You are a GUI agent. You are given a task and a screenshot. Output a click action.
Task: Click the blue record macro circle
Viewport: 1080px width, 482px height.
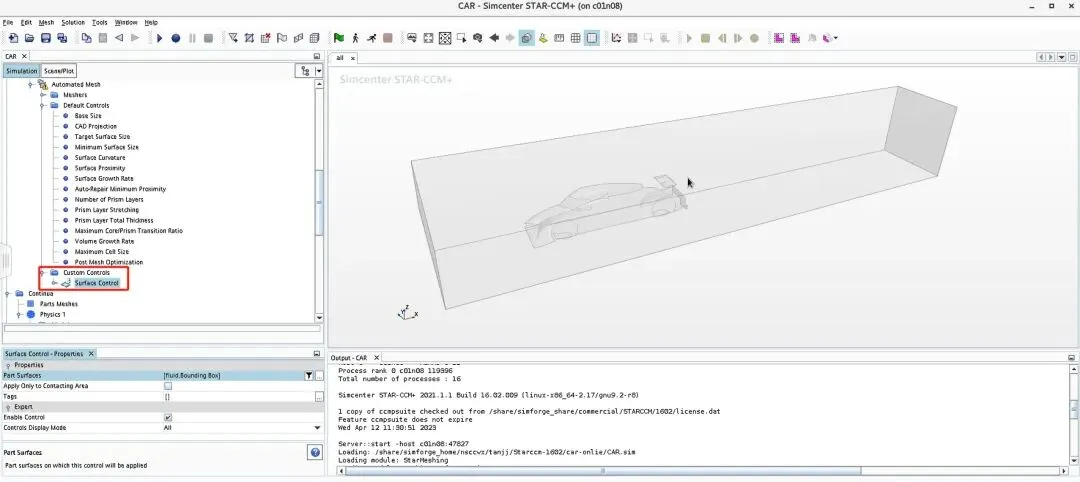176,39
